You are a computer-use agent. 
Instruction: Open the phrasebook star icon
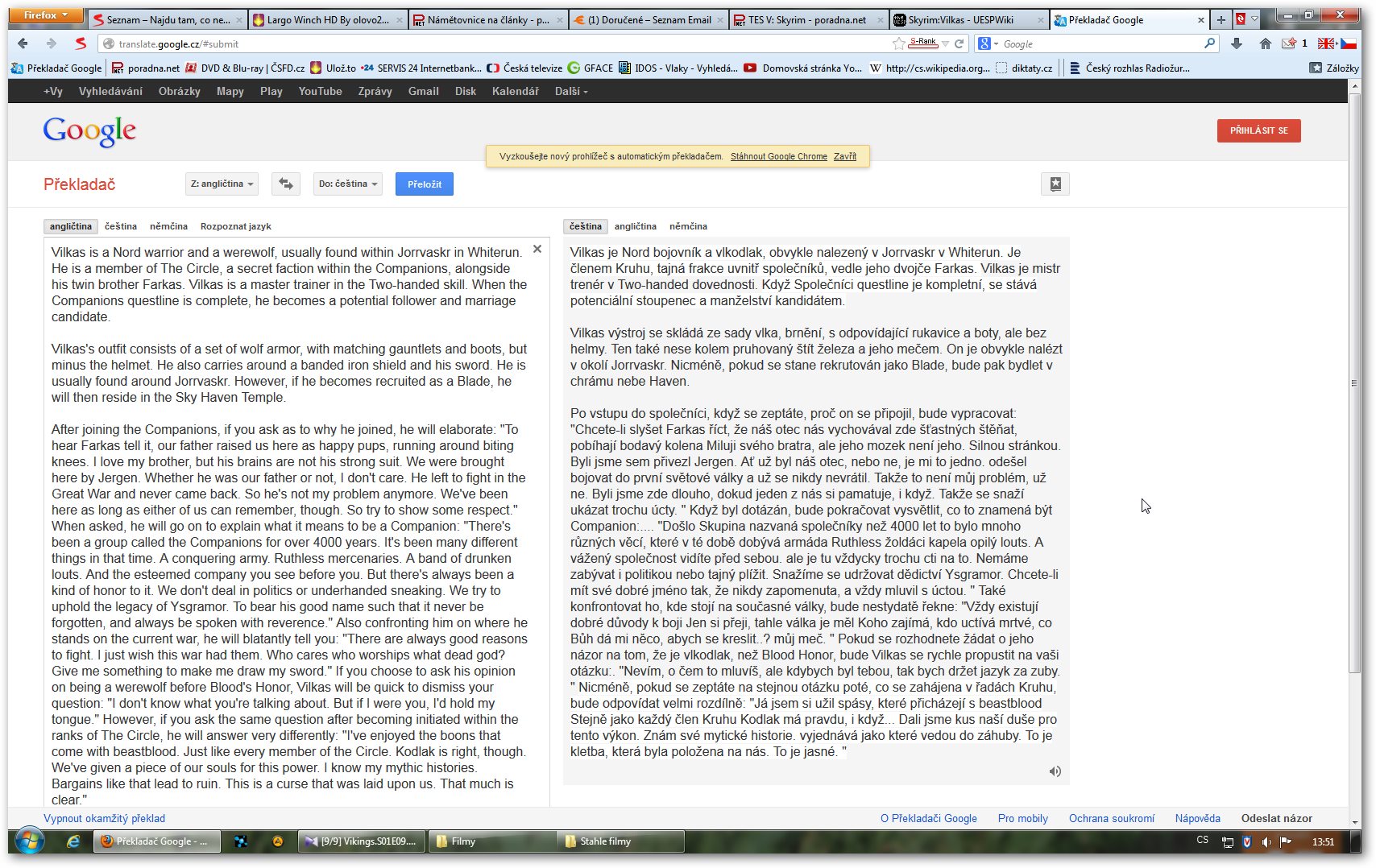1055,184
